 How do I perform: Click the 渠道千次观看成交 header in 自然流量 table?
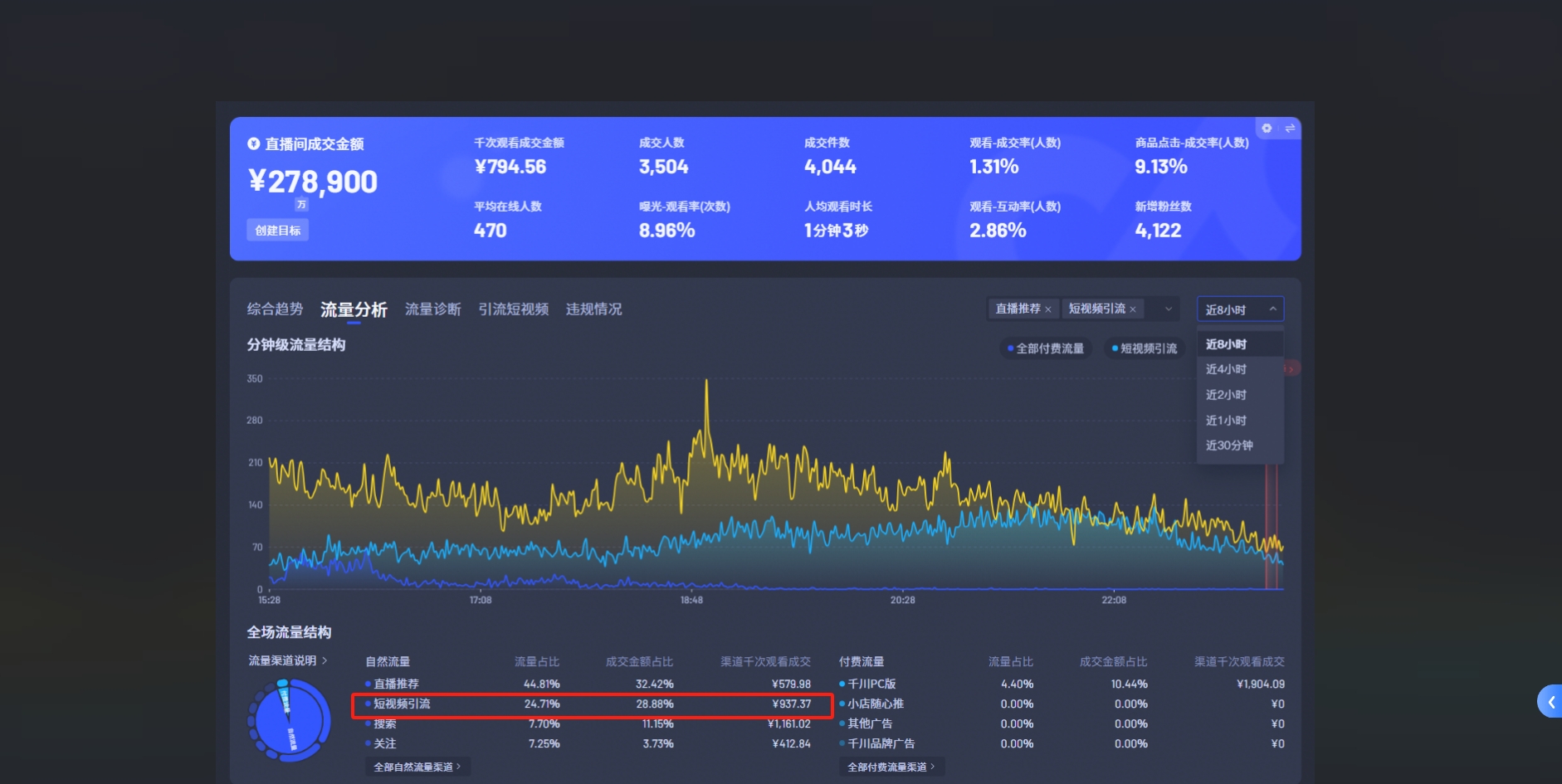tap(765, 661)
